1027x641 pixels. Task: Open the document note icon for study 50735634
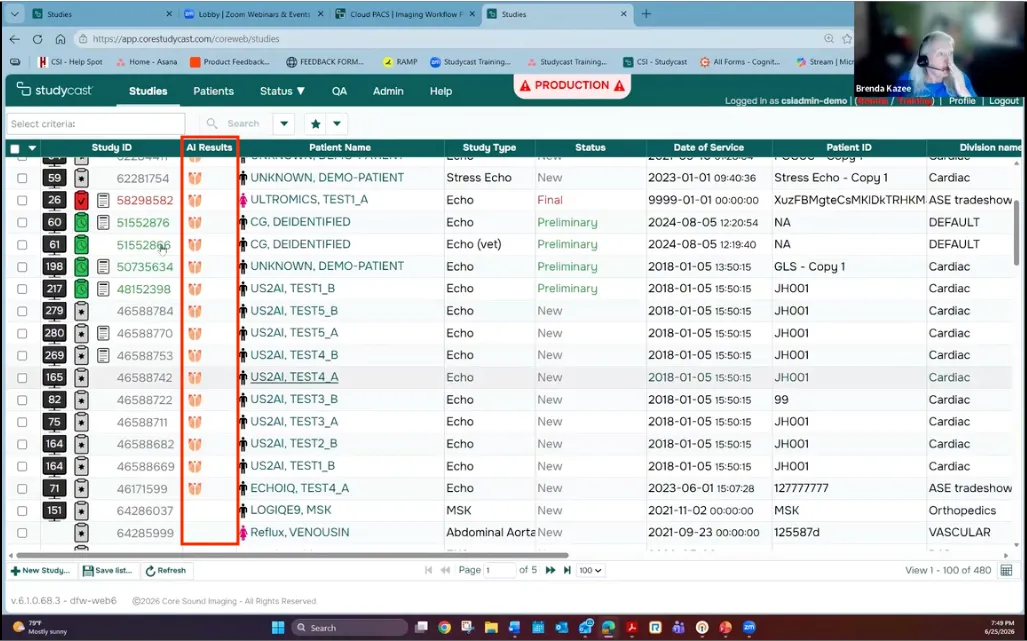click(103, 266)
